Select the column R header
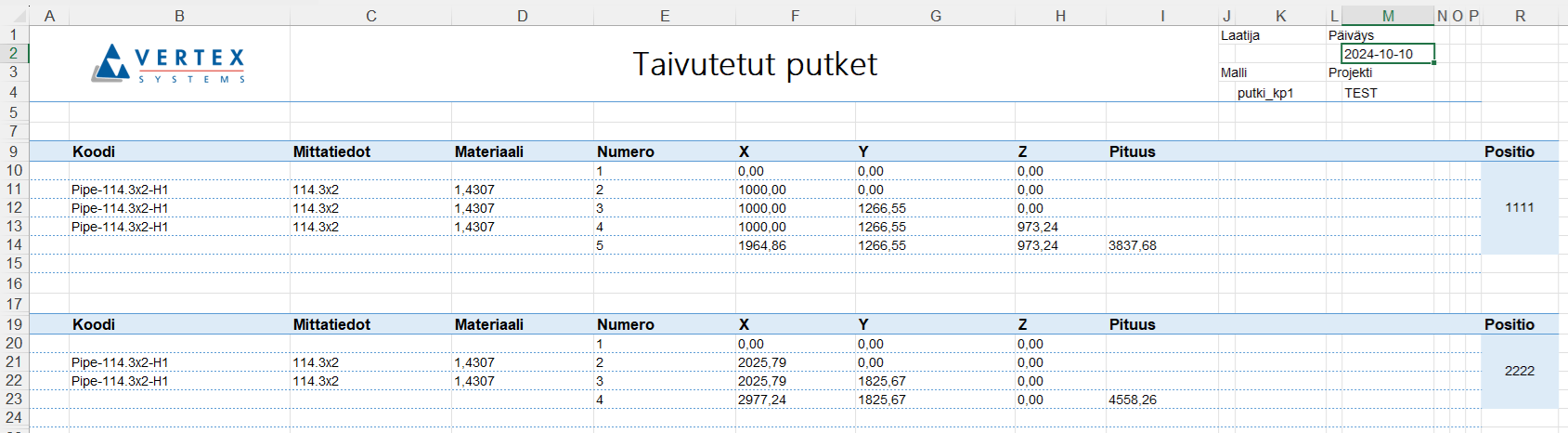 coord(1520,16)
